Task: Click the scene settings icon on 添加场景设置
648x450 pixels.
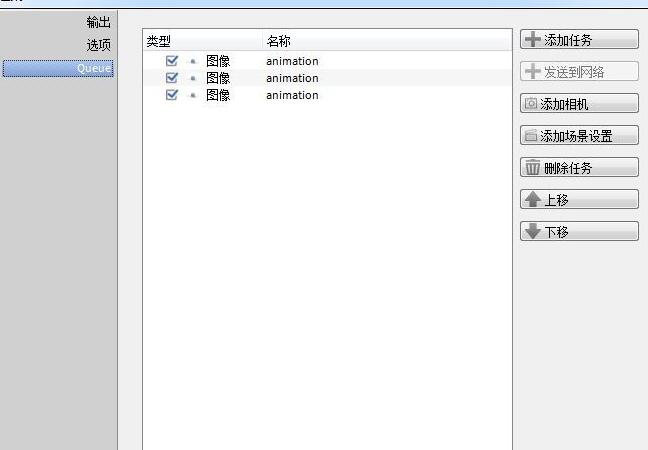Action: (530, 136)
